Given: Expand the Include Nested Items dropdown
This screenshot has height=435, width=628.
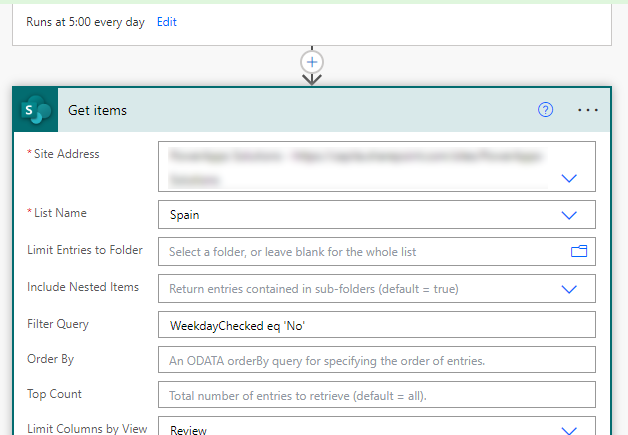Looking at the screenshot, I should (x=569, y=289).
